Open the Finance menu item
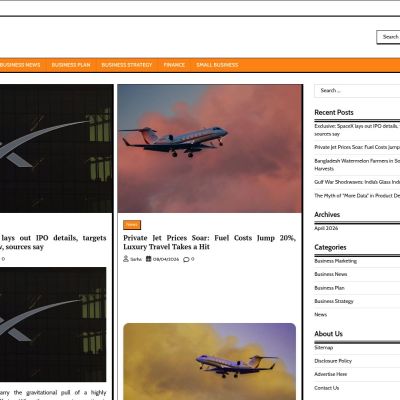The height and width of the screenshot is (400, 400). [x=174, y=65]
